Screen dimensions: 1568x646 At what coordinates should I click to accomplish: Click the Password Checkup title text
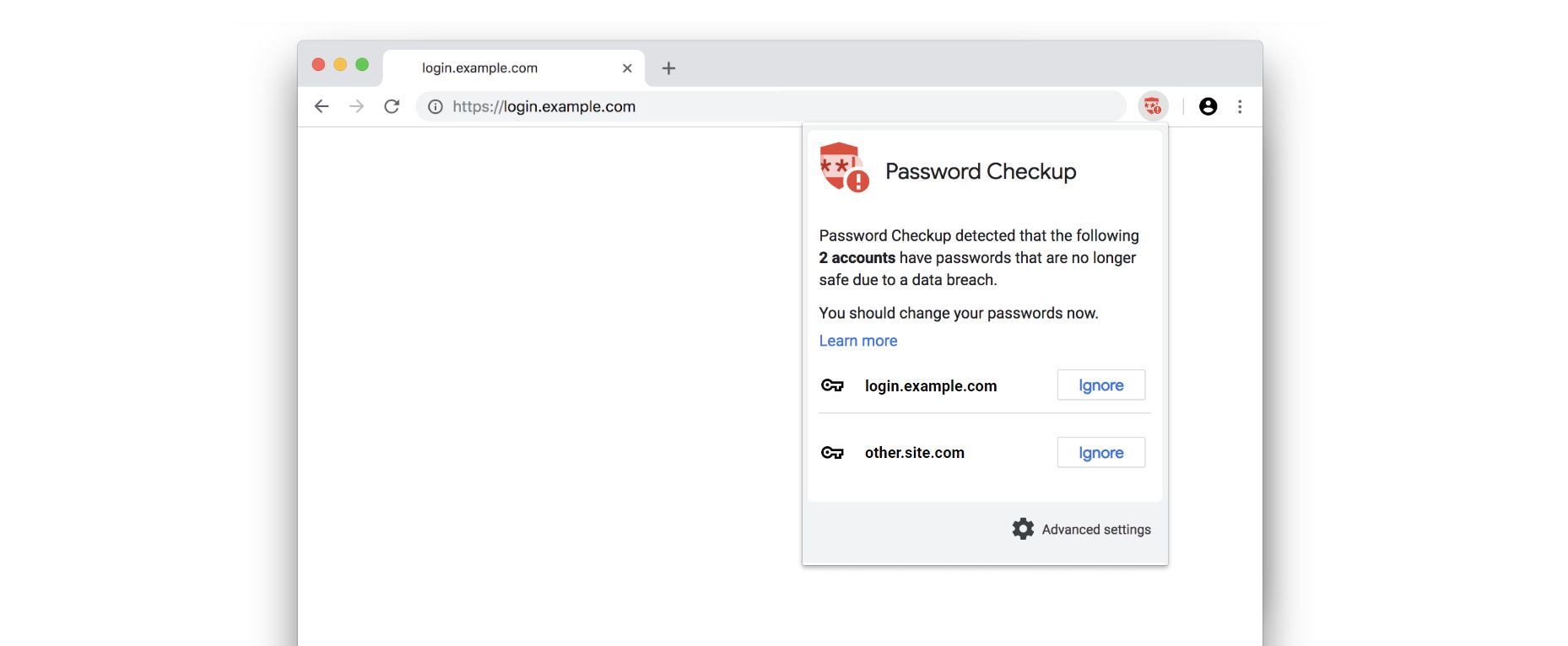[981, 171]
